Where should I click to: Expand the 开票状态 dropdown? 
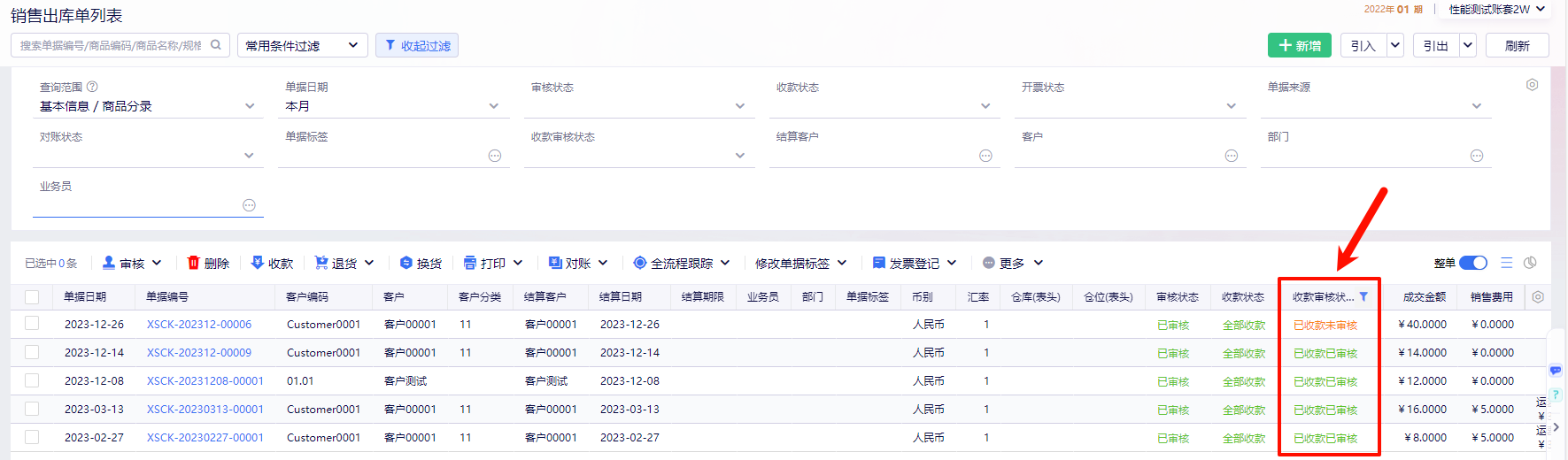click(1231, 106)
